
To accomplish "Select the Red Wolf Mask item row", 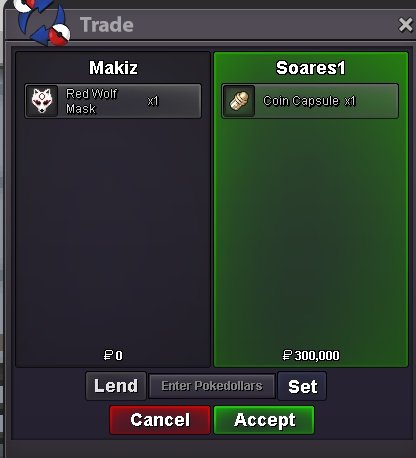I will (x=113, y=101).
